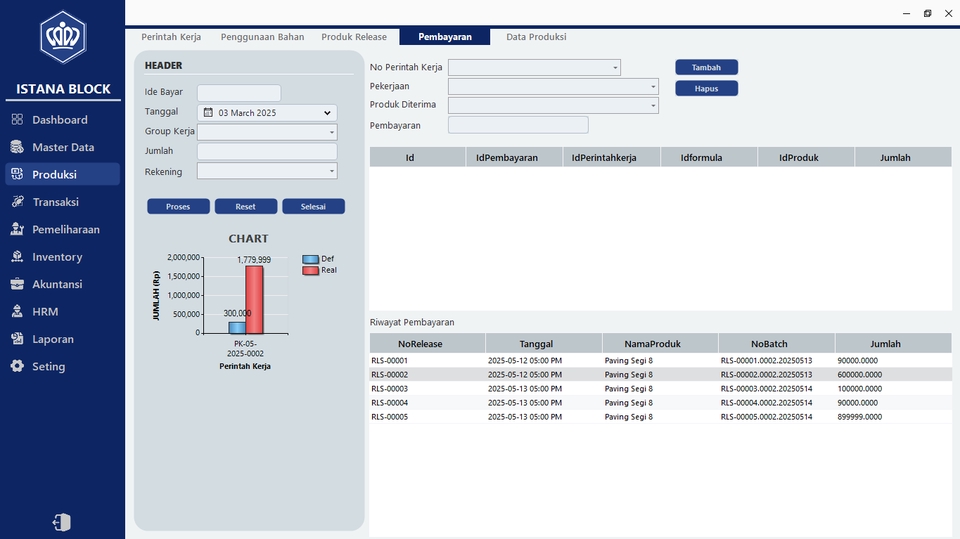Click the Istana Block crown logo
The width and height of the screenshot is (960, 539).
tap(63, 37)
